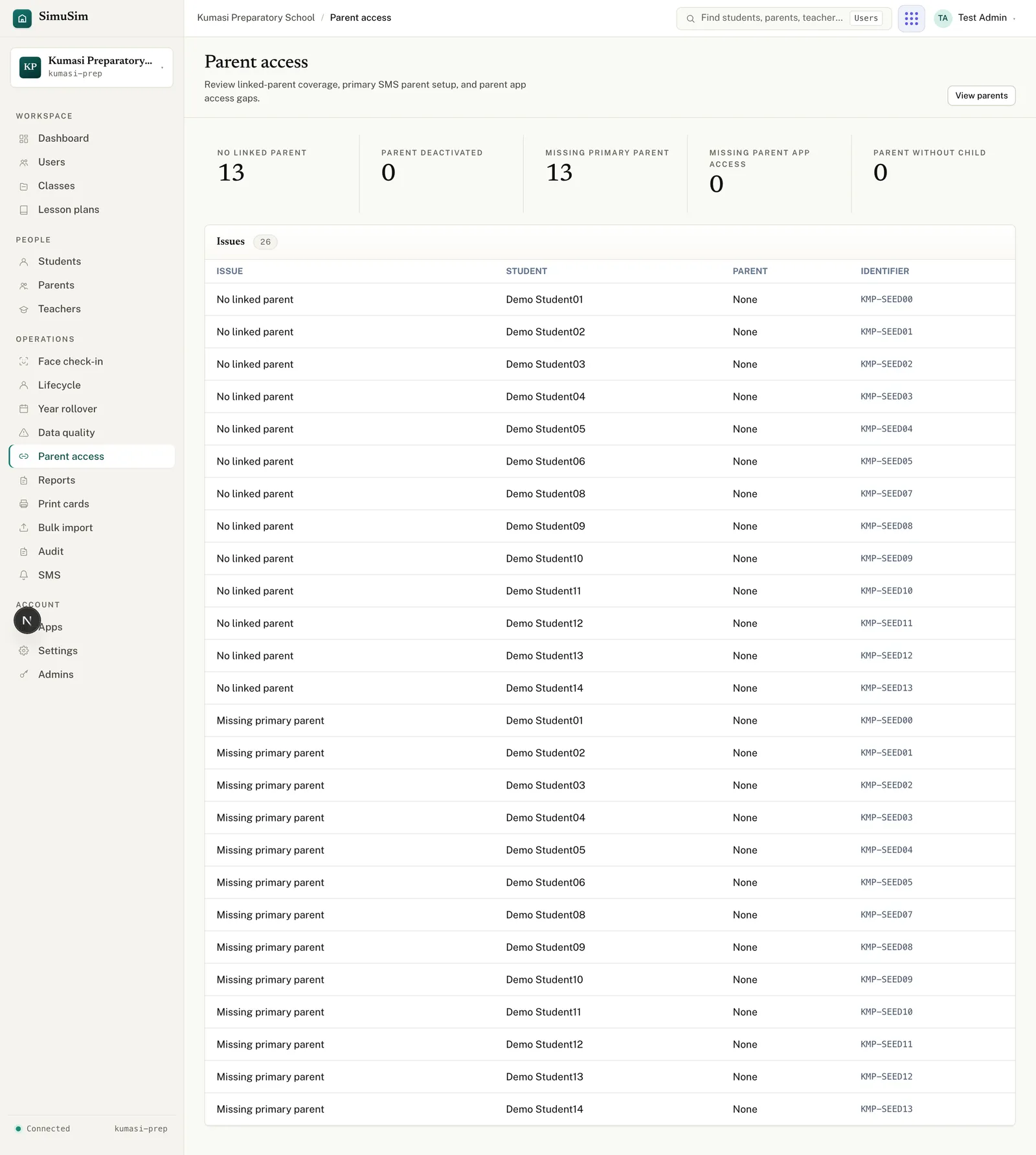Screen dimensions: 1036x1155
Task: Click the Lesson plans book icon
Action: 24,210
